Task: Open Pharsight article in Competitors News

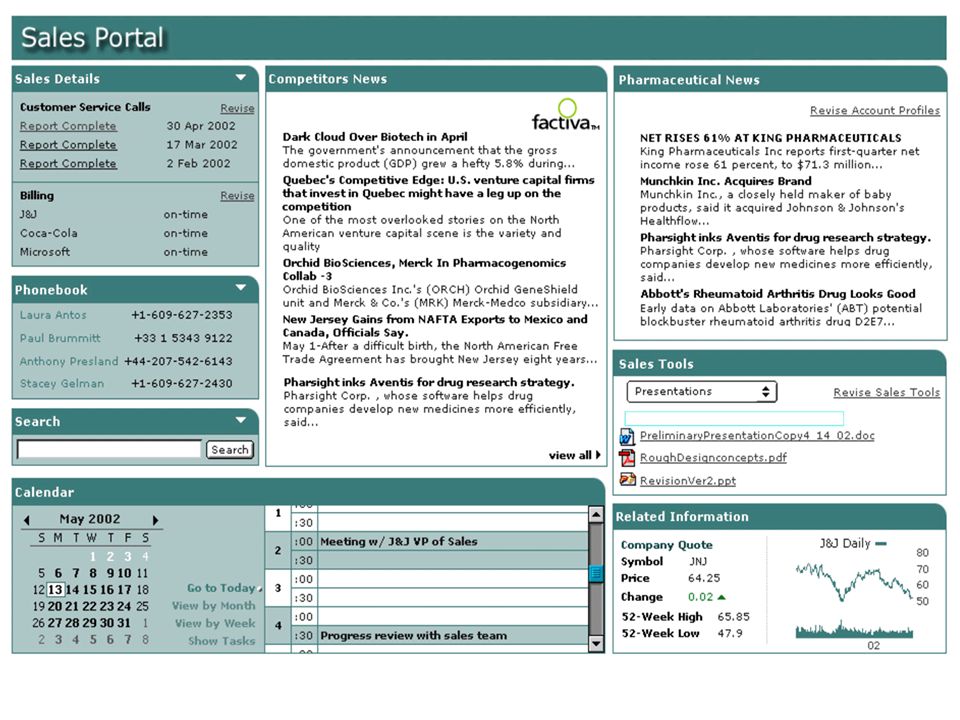Action: pyautogui.click(x=429, y=383)
